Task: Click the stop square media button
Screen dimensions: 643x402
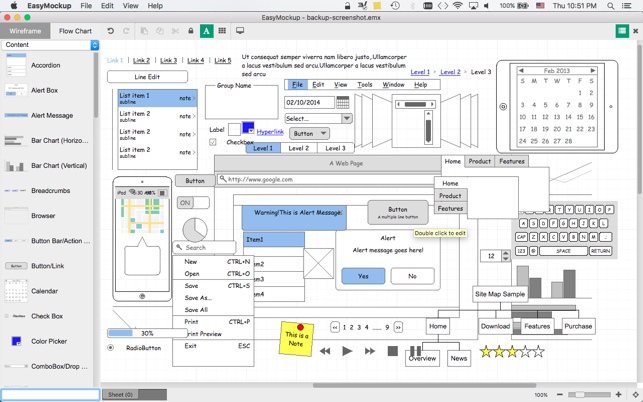Action: click(x=392, y=351)
